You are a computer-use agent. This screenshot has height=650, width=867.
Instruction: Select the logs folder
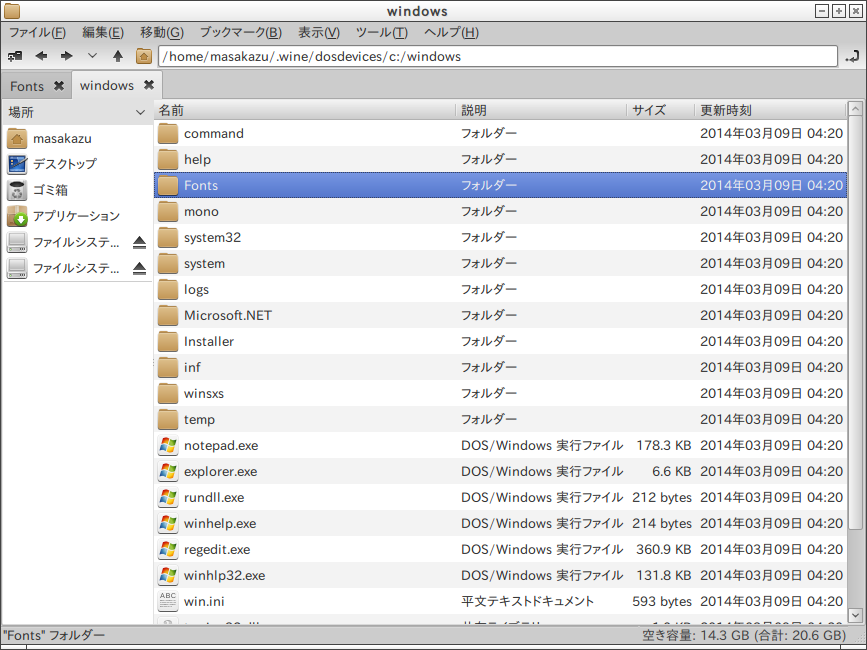point(500,289)
